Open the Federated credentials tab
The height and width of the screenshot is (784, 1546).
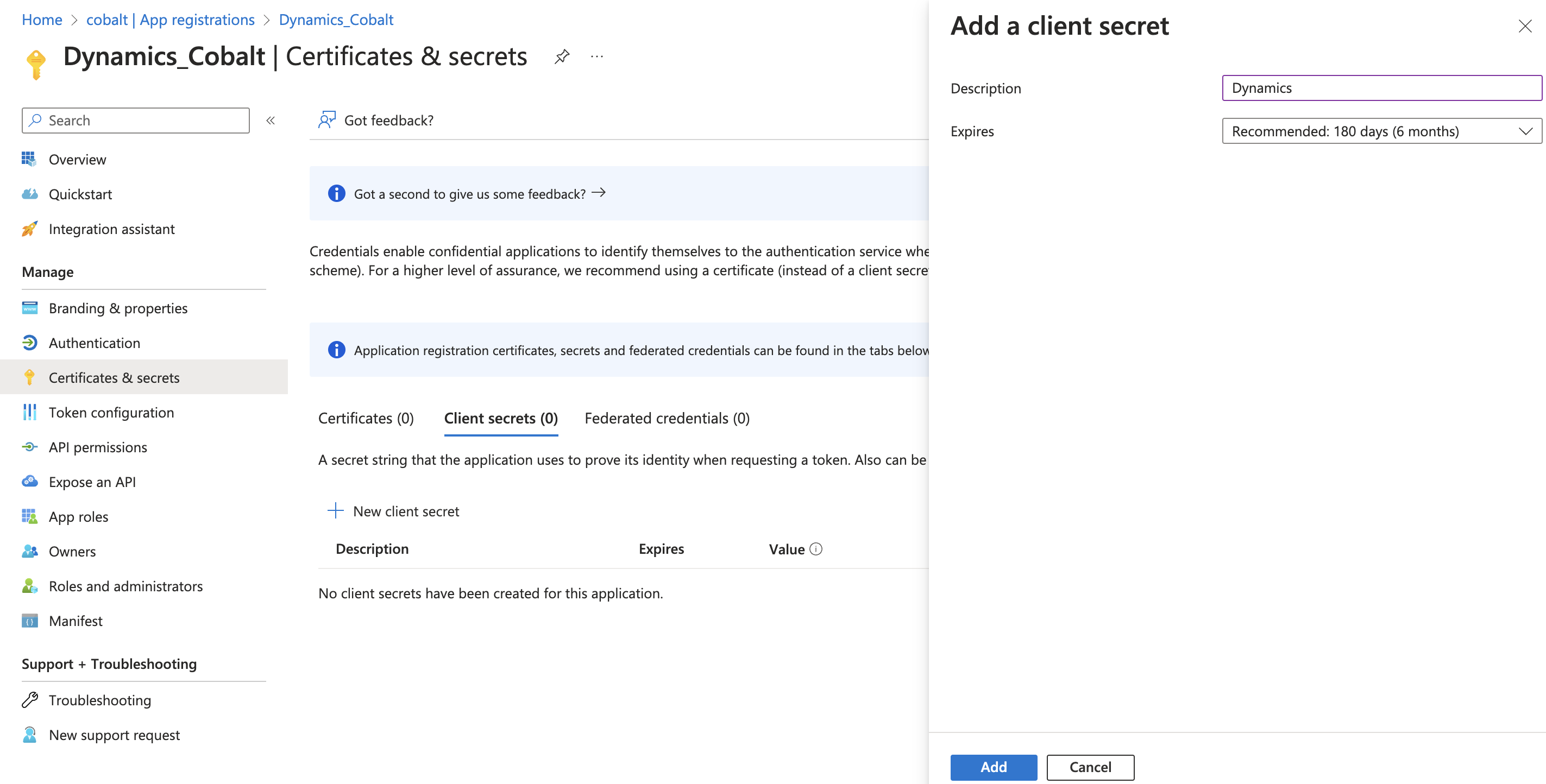click(667, 418)
